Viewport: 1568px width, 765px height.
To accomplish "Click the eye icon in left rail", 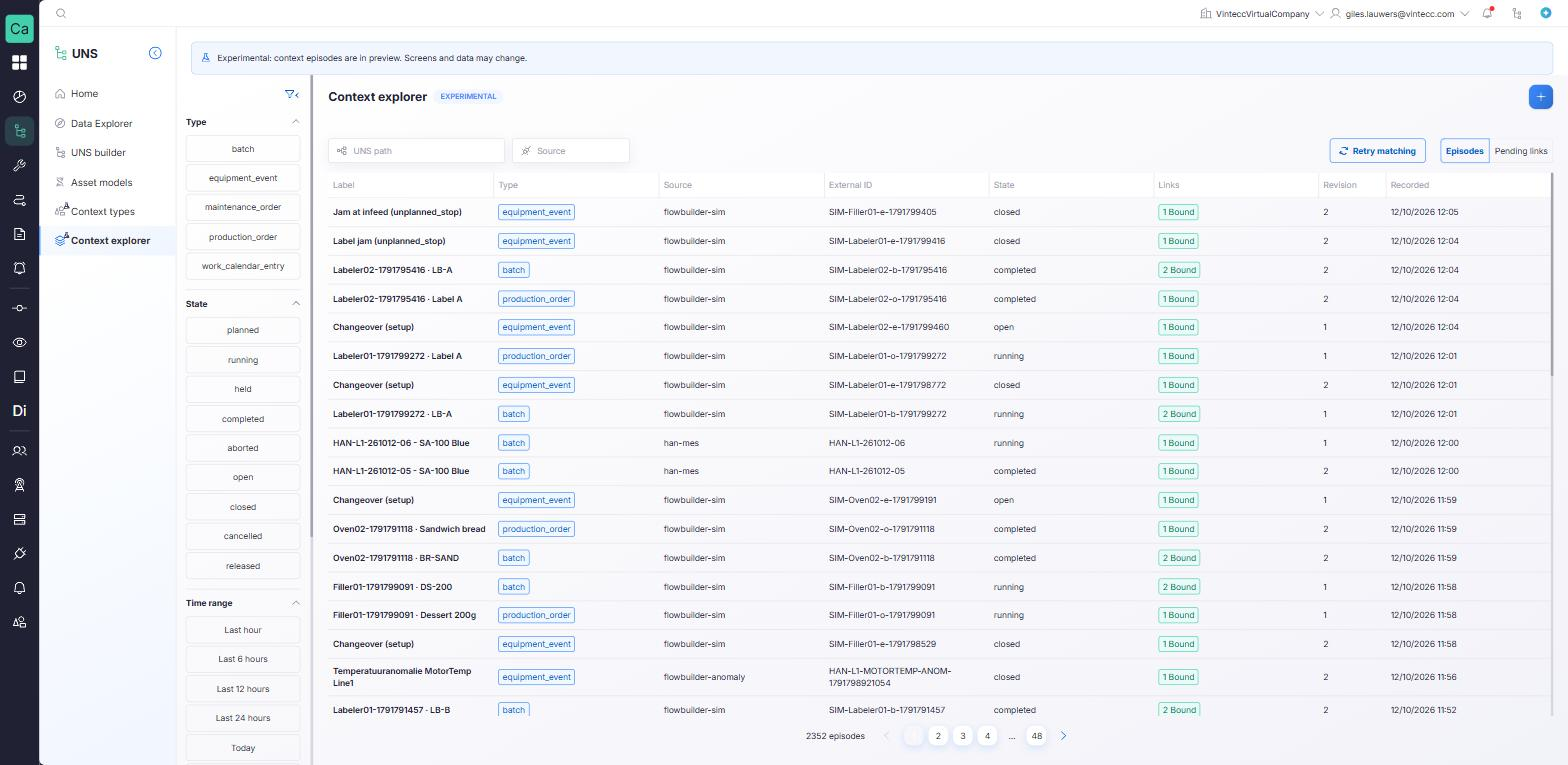I will (19, 343).
